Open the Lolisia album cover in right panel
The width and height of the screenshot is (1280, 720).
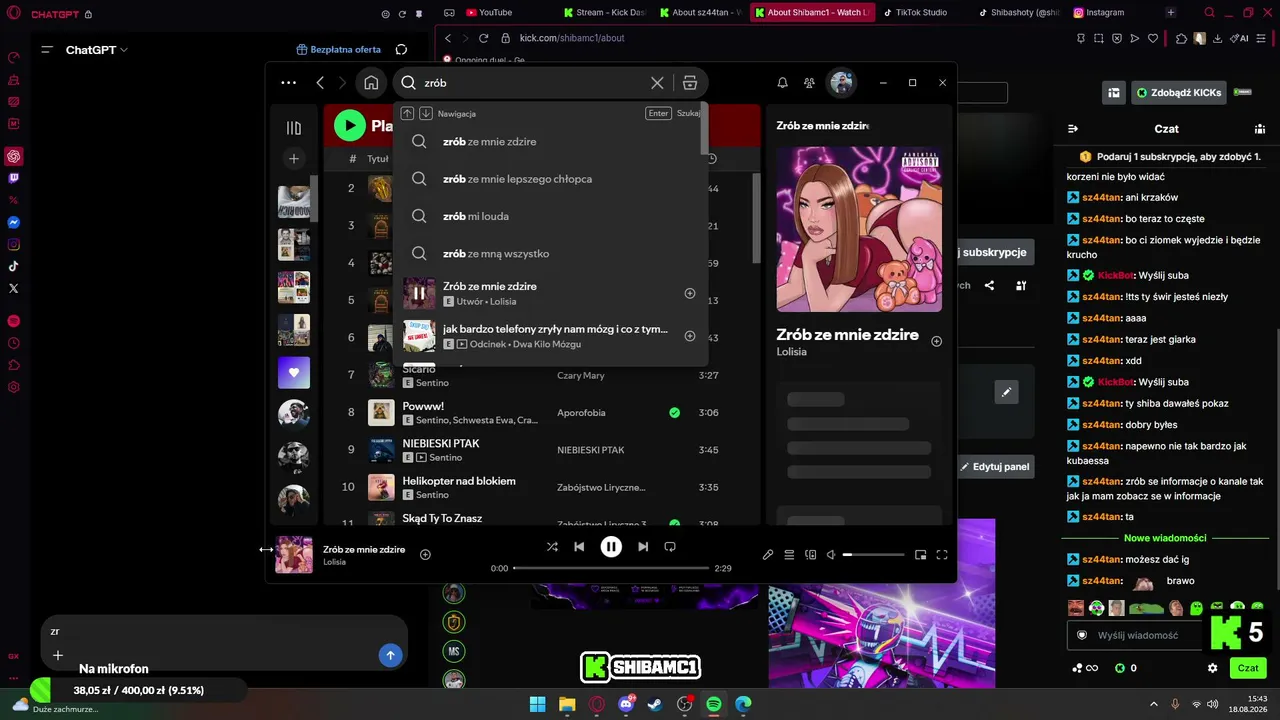859,230
